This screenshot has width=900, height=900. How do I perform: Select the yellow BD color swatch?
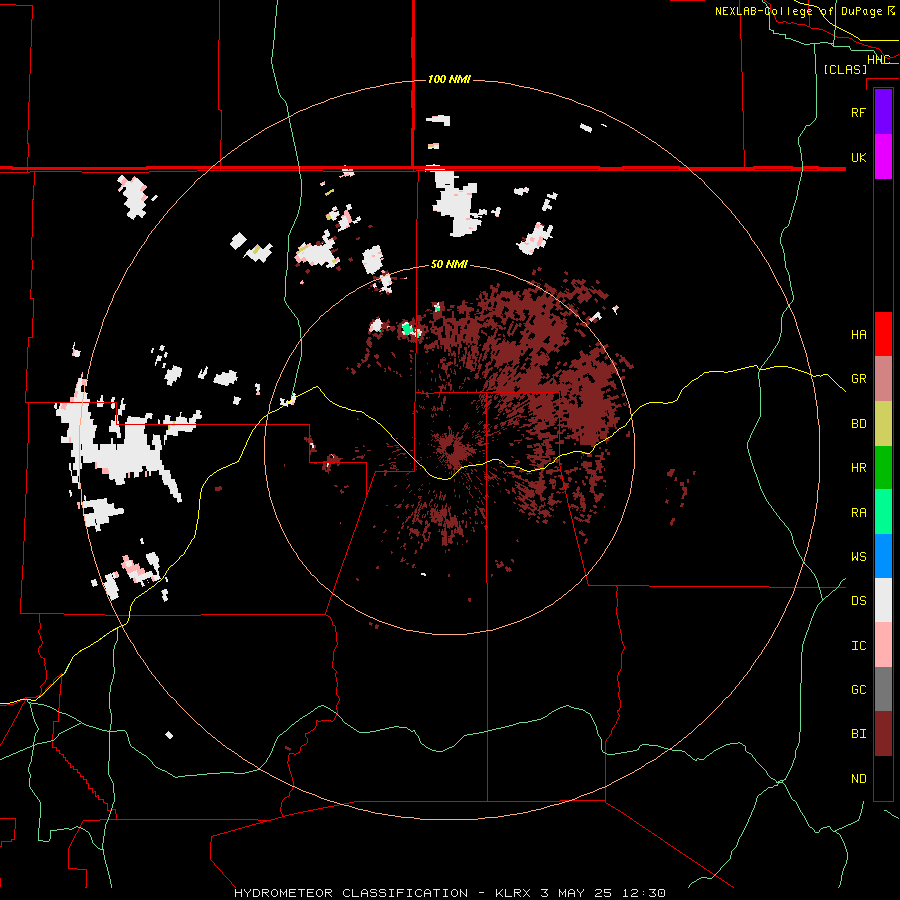point(883,424)
